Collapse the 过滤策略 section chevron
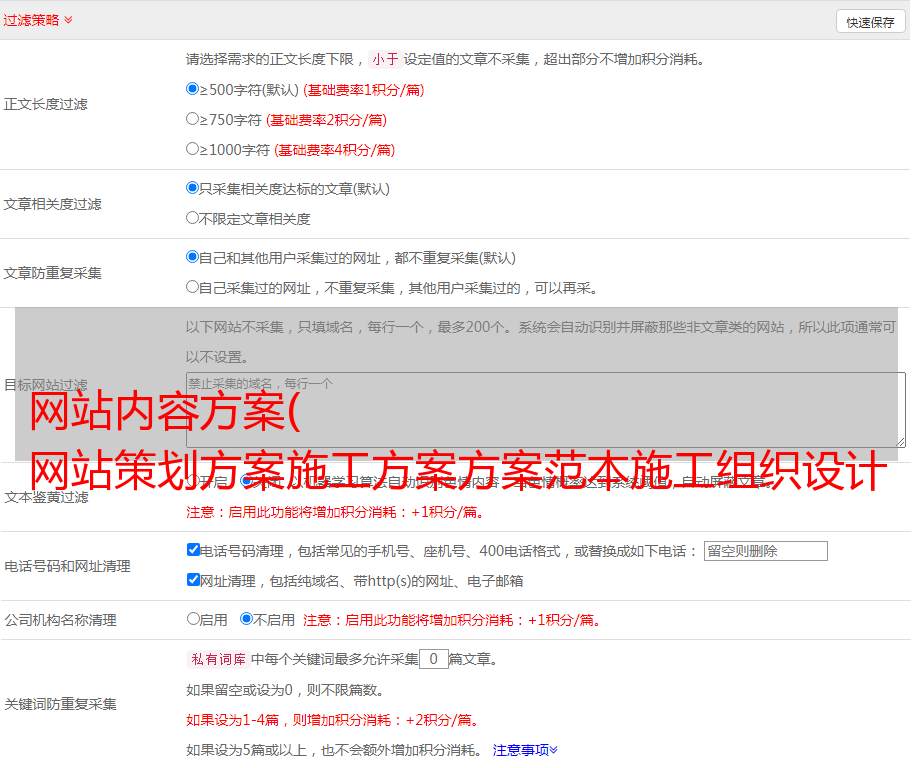 (68, 20)
